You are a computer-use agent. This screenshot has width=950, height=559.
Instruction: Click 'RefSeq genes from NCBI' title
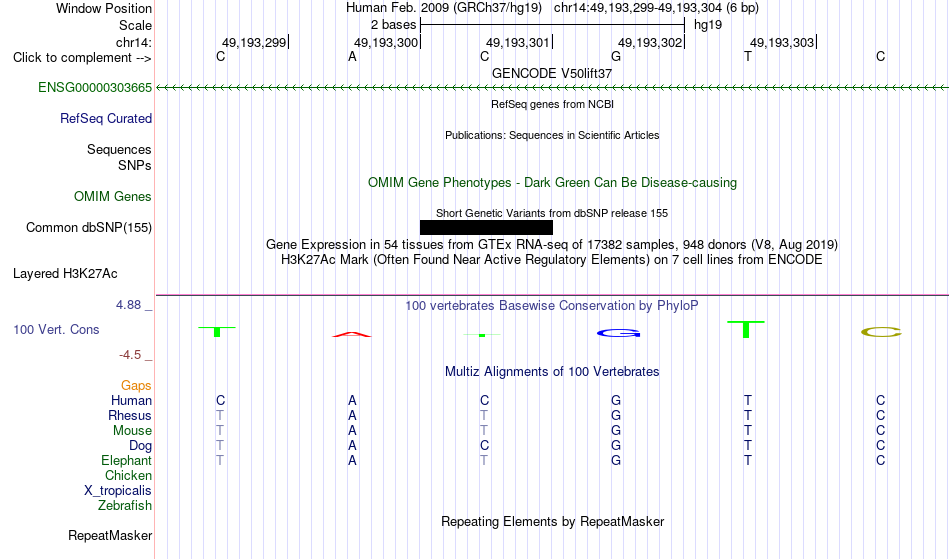[552, 104]
